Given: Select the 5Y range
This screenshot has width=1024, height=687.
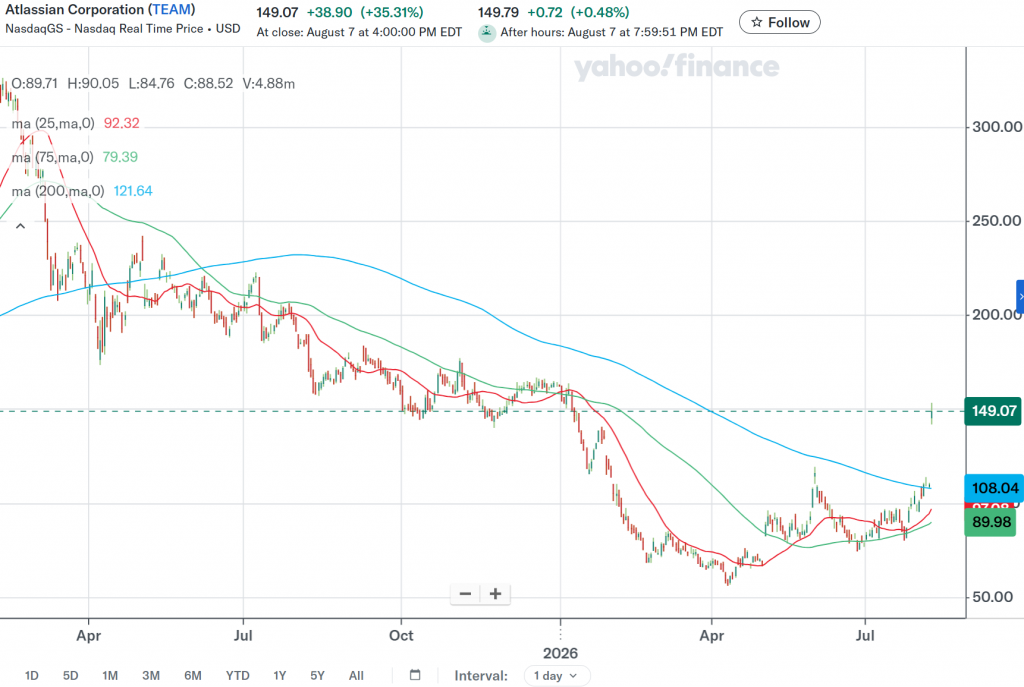Looking at the screenshot, I should click(317, 675).
